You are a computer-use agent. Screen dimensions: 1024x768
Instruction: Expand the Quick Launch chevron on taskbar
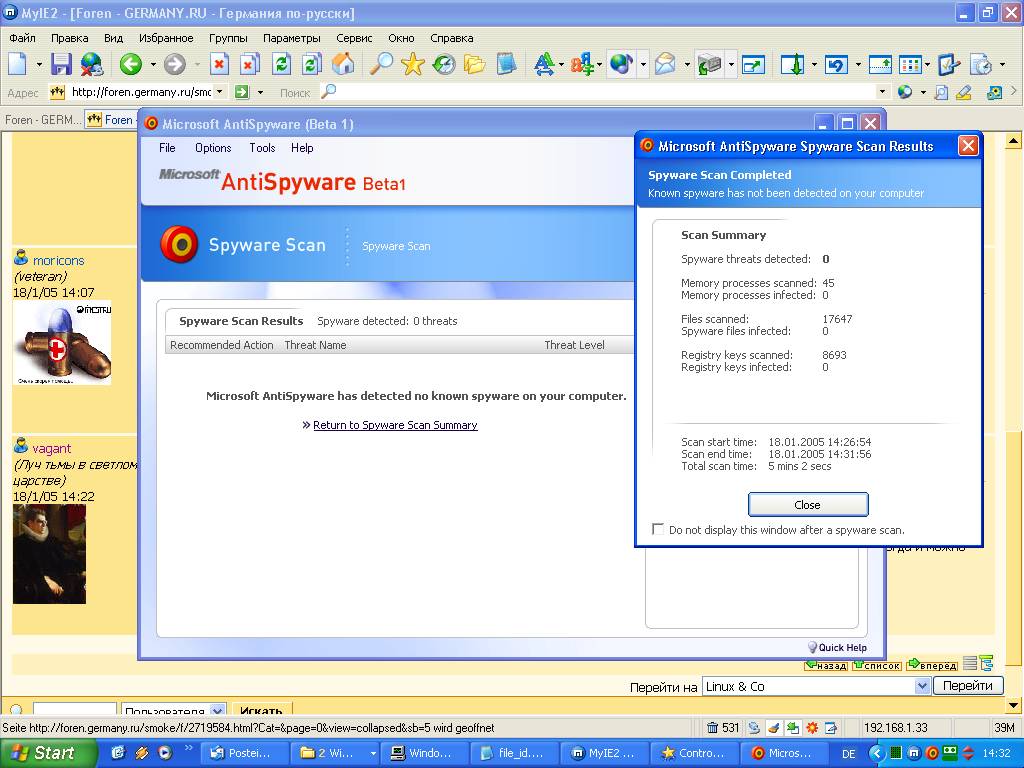point(189,748)
